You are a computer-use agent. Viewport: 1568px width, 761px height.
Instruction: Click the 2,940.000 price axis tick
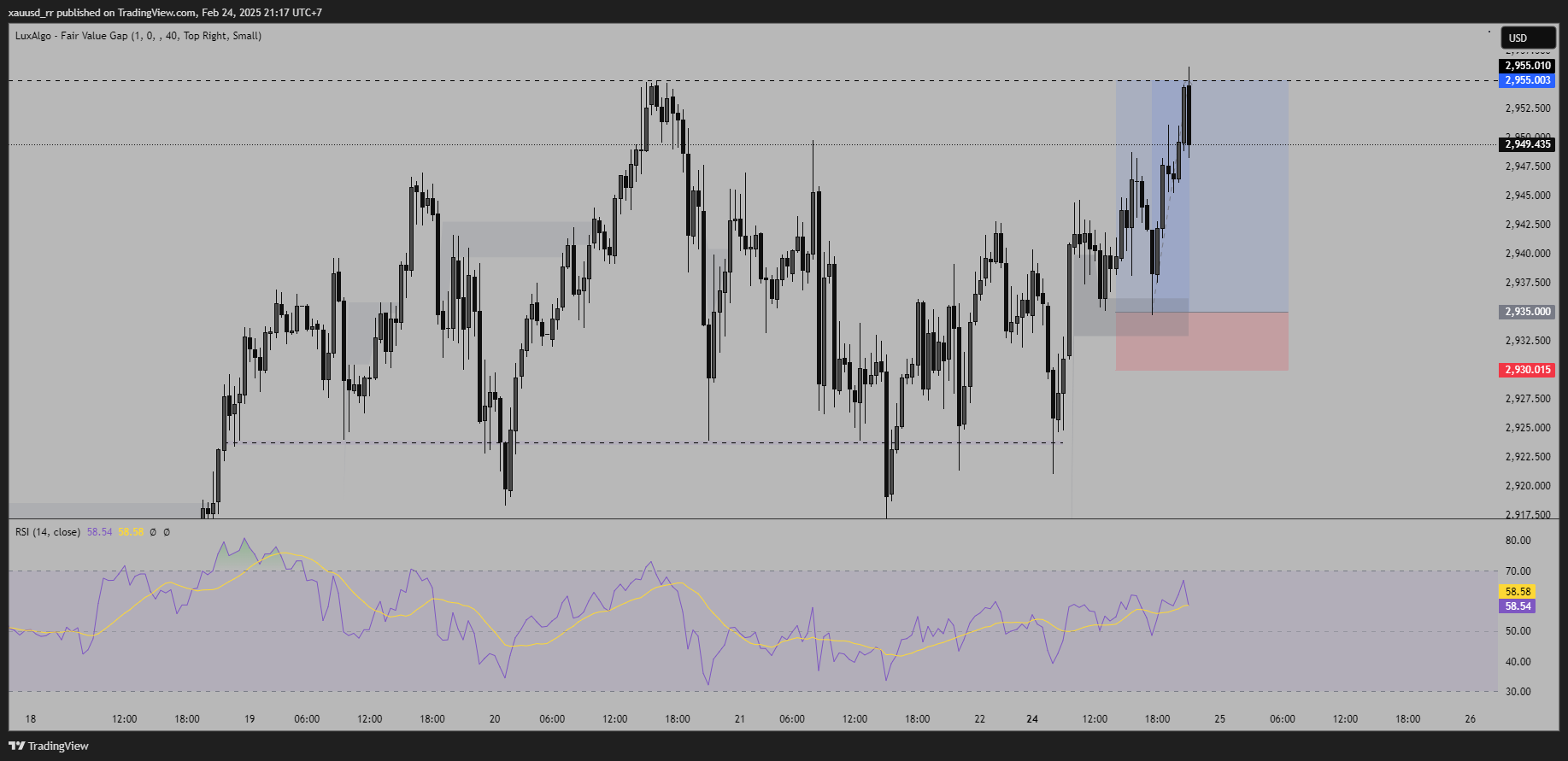(x=1528, y=254)
